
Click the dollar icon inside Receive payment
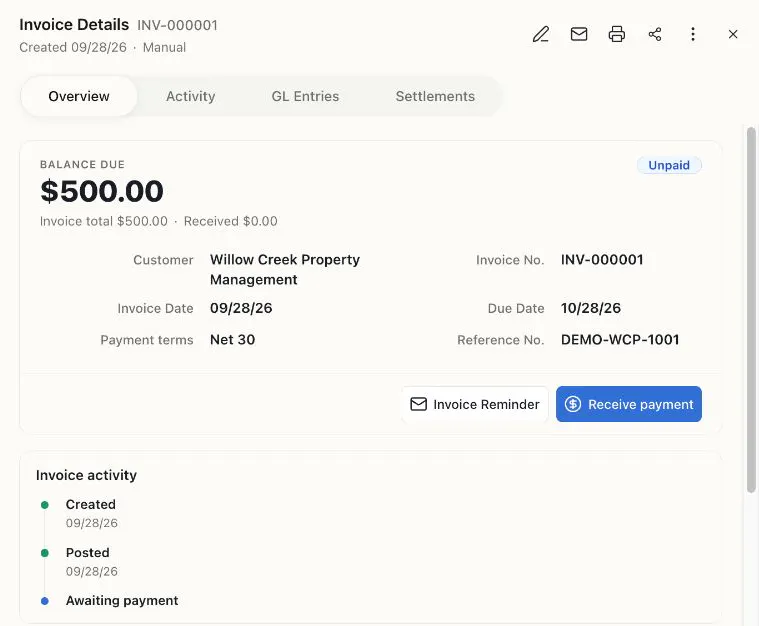coord(573,404)
